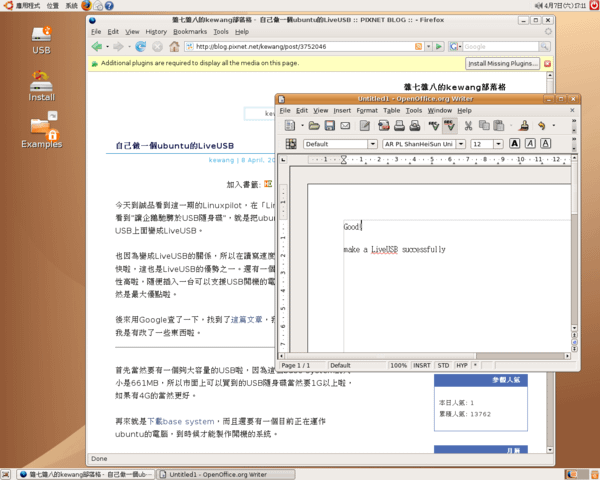Switch to Writer via the taskbar button

[226, 475]
